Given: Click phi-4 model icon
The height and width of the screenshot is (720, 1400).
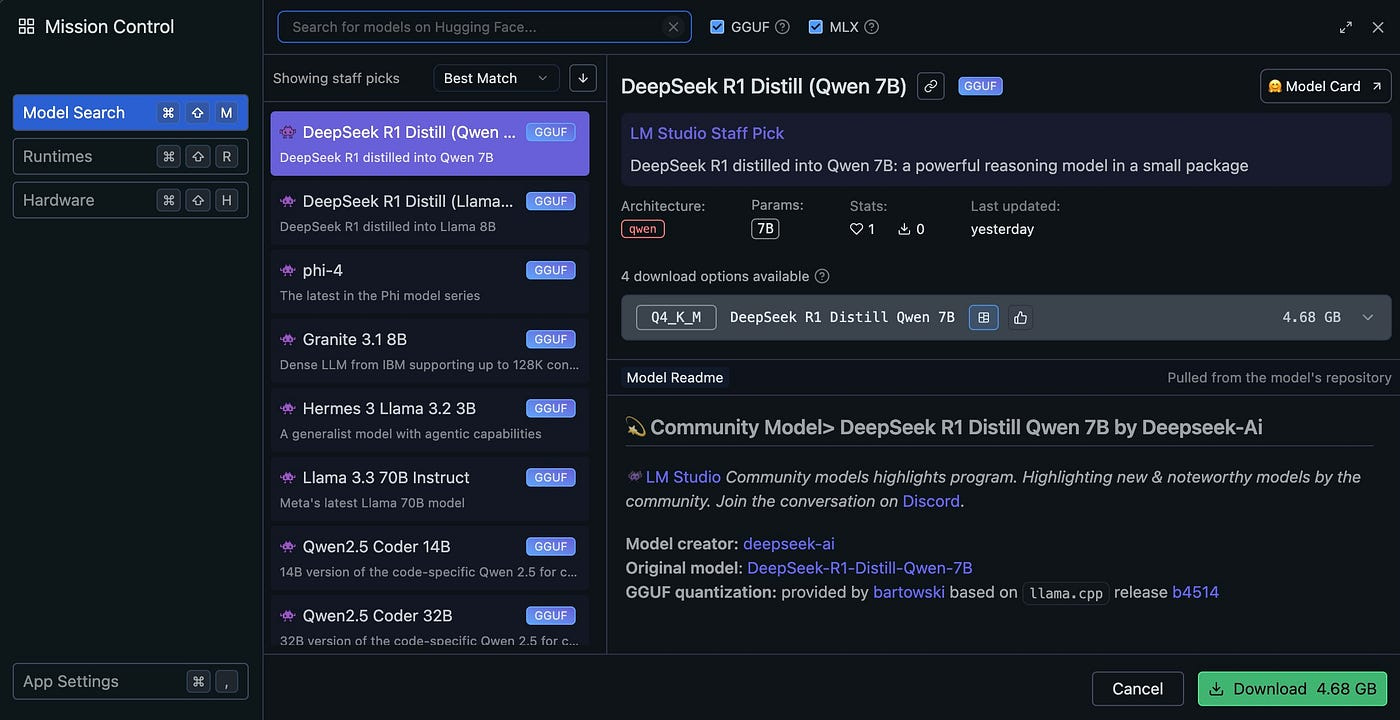Looking at the screenshot, I should click(x=288, y=270).
